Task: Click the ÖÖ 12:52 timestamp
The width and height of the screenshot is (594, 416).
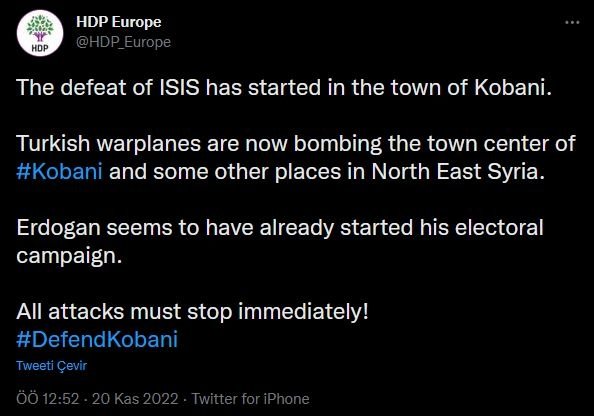Action: tap(48, 399)
